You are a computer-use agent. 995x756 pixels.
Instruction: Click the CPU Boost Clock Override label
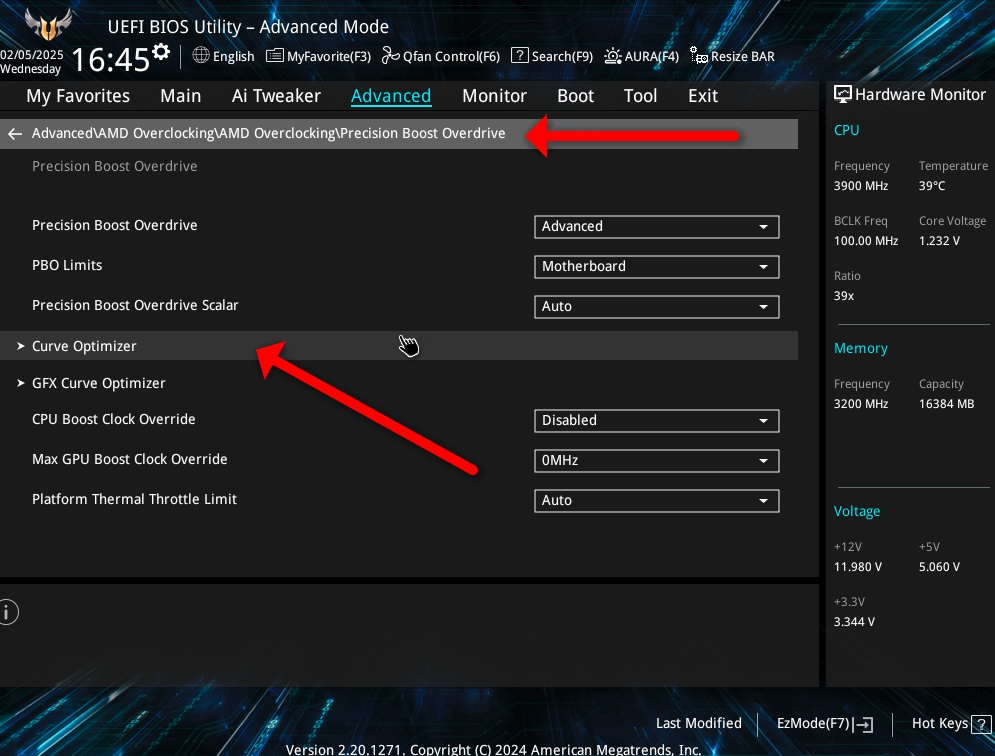pos(114,419)
